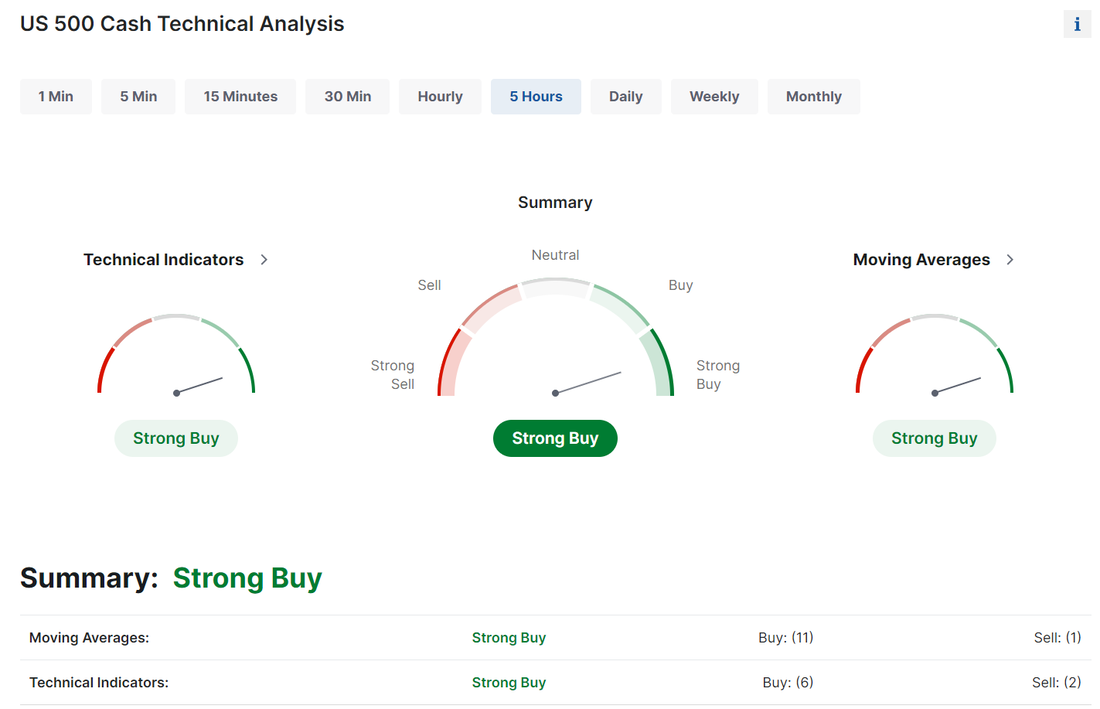
Task: Click the Moving Averages summary table row
Action: (555, 638)
